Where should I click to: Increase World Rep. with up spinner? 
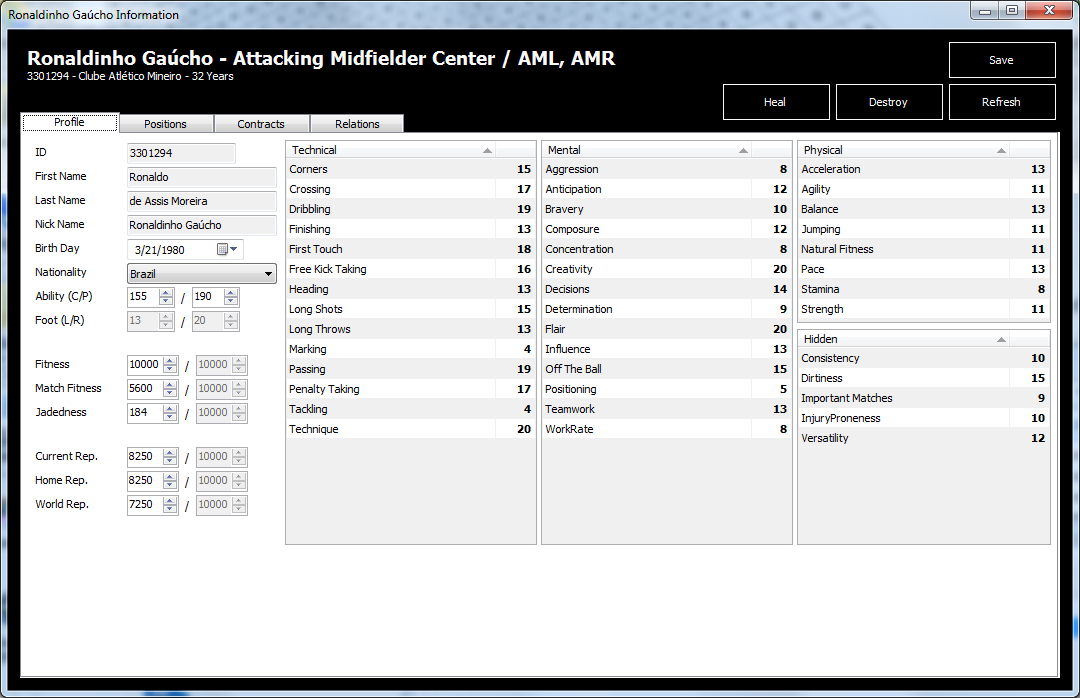170,500
